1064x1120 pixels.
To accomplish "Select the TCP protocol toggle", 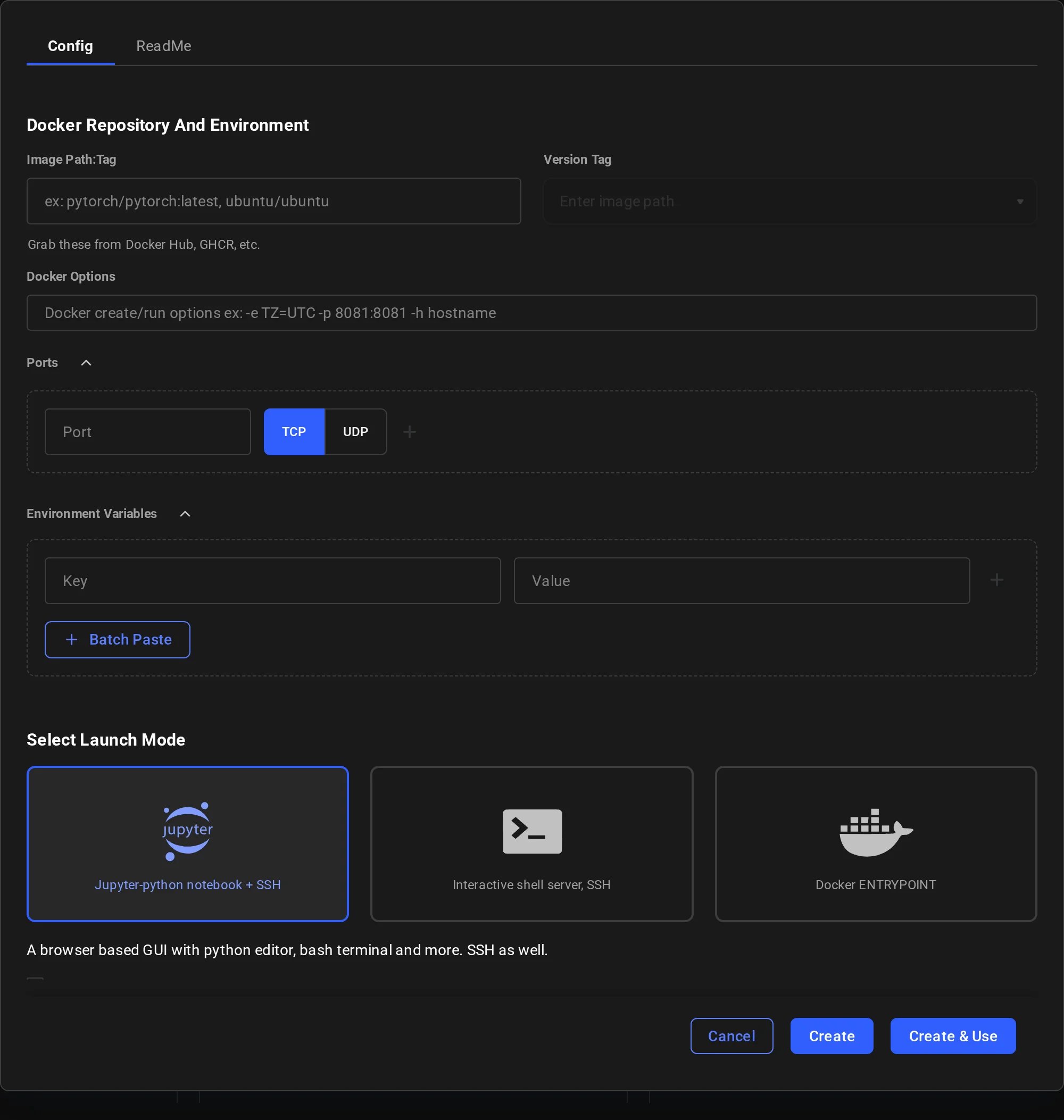I will (x=294, y=431).
